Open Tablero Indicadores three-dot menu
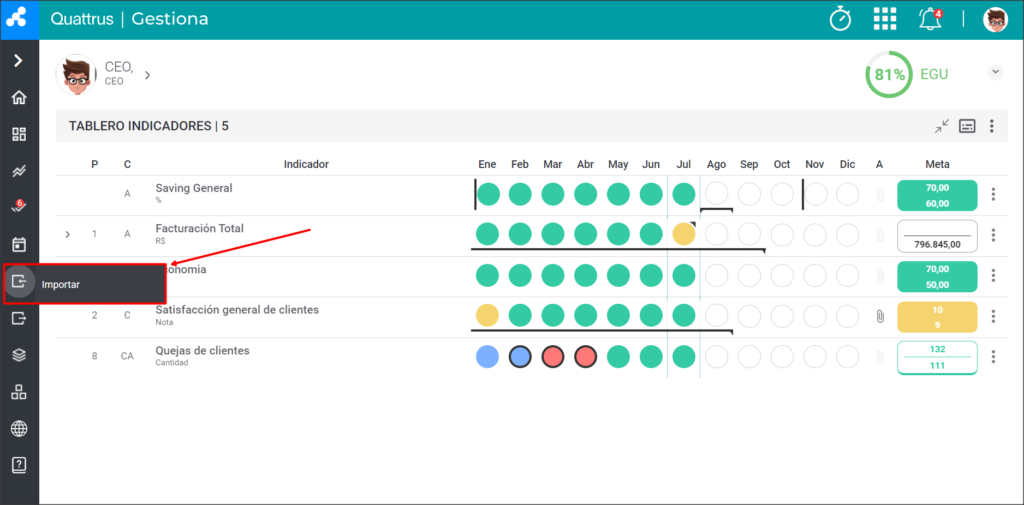The width and height of the screenshot is (1024, 505). pos(992,126)
